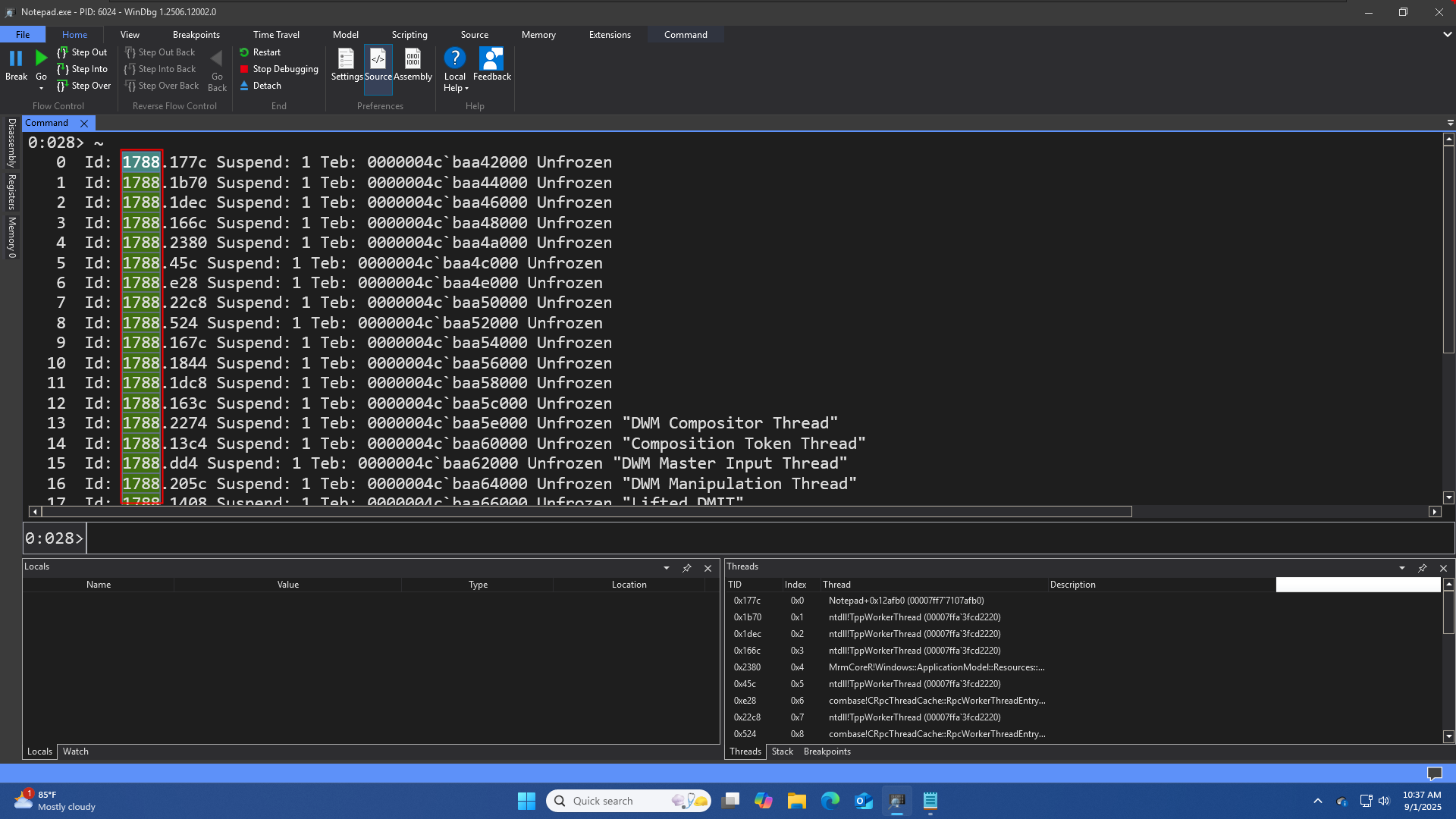Pin the Locals panel

[x=687, y=568]
